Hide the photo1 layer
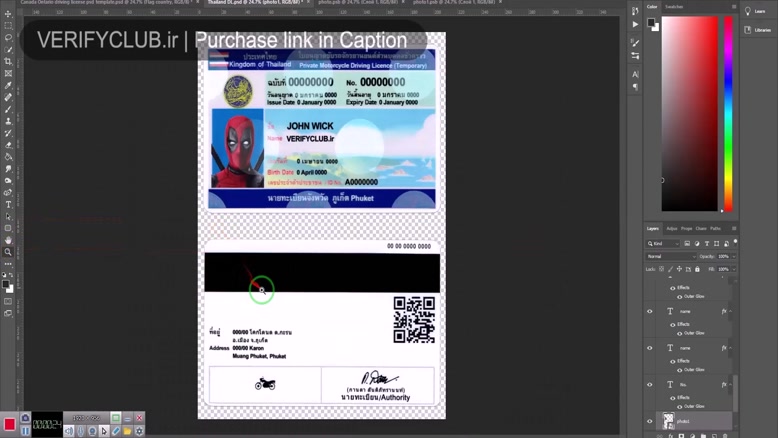Screen dimensions: 778x438 click(x=650, y=421)
